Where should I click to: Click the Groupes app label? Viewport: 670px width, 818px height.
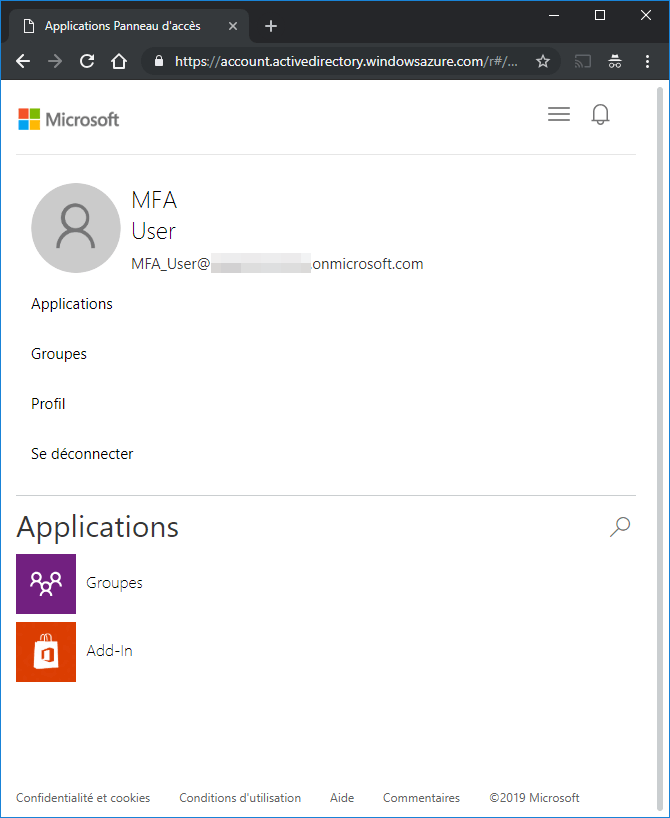114,583
